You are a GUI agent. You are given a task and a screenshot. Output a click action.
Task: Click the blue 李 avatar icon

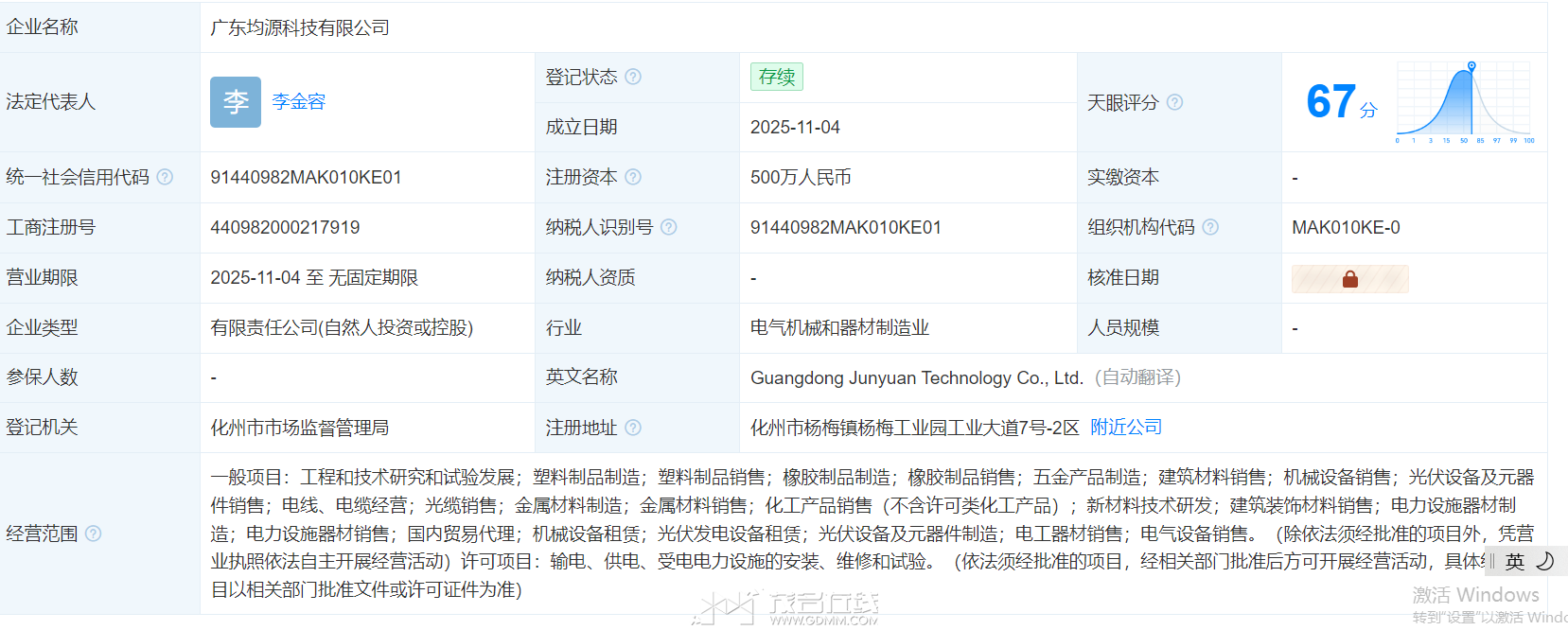point(236,102)
